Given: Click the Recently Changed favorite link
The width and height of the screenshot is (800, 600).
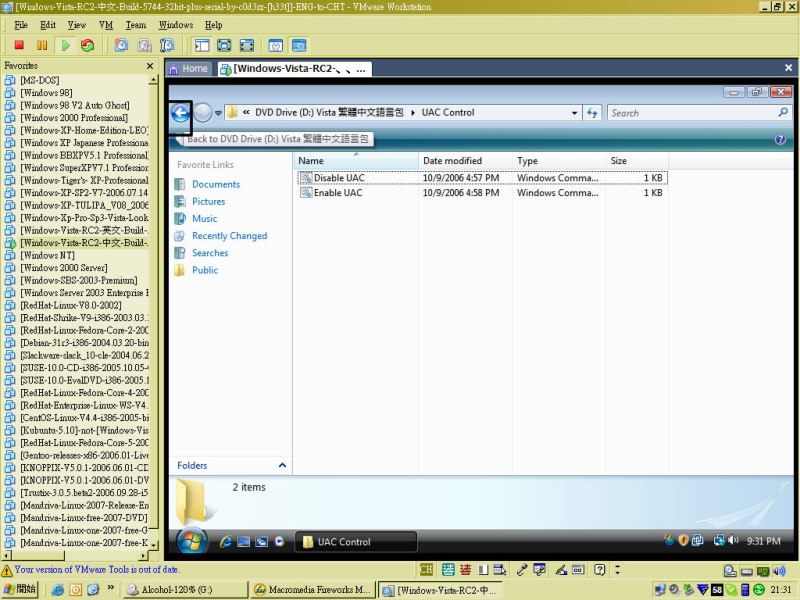Looking at the screenshot, I should [x=230, y=236].
